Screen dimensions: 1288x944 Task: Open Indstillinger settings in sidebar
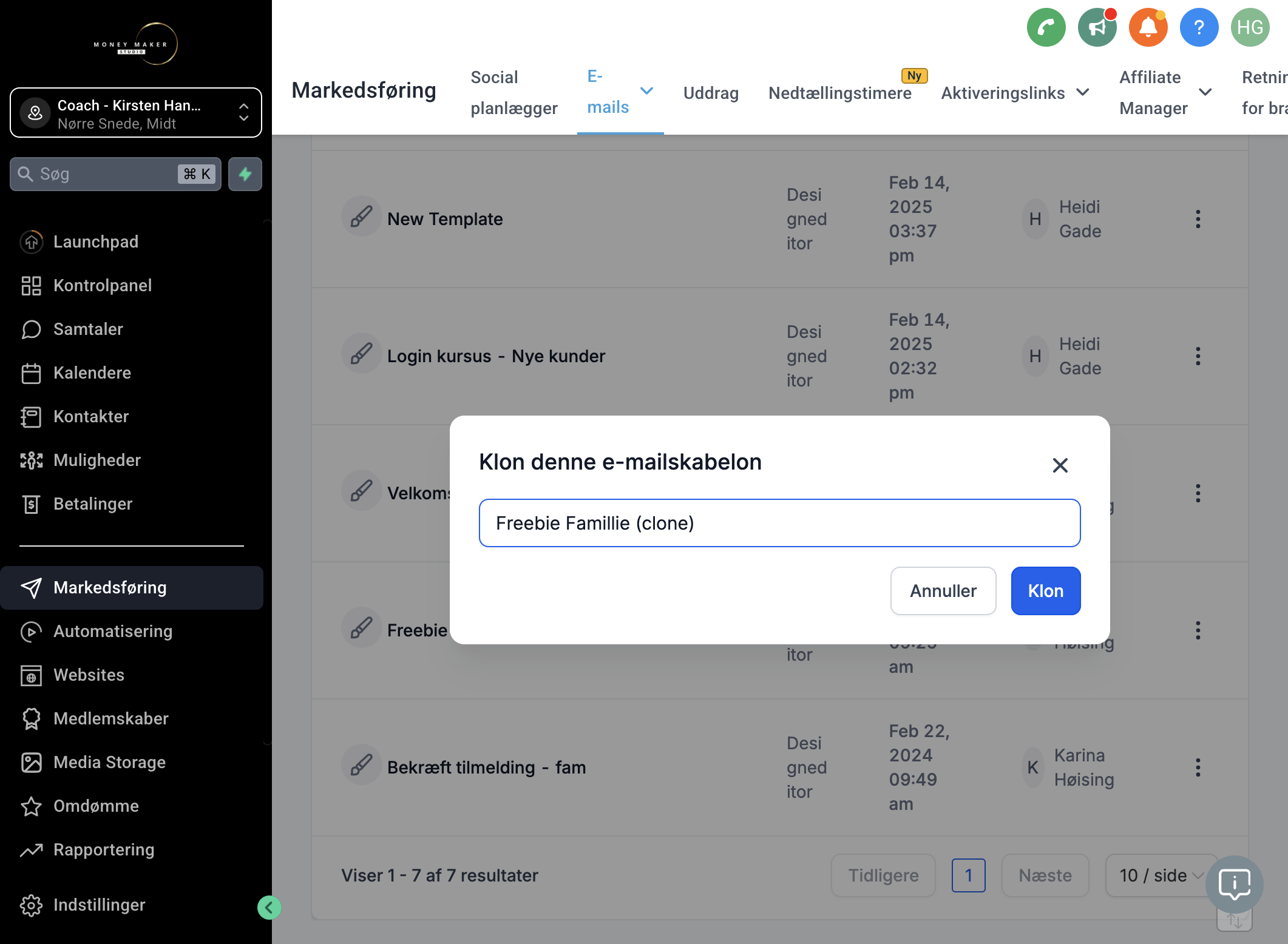point(132,905)
